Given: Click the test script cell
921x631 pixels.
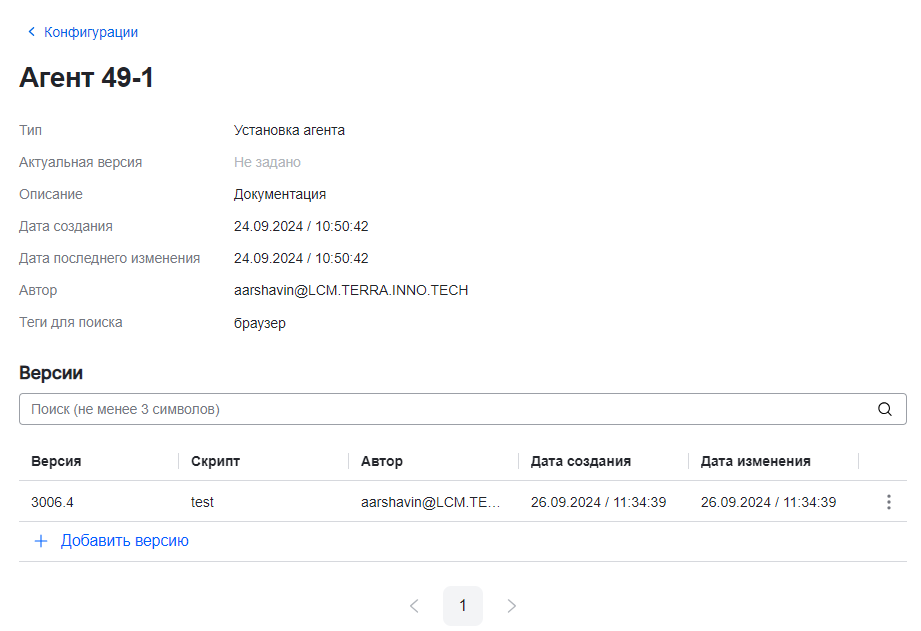Looking at the screenshot, I should (202, 502).
